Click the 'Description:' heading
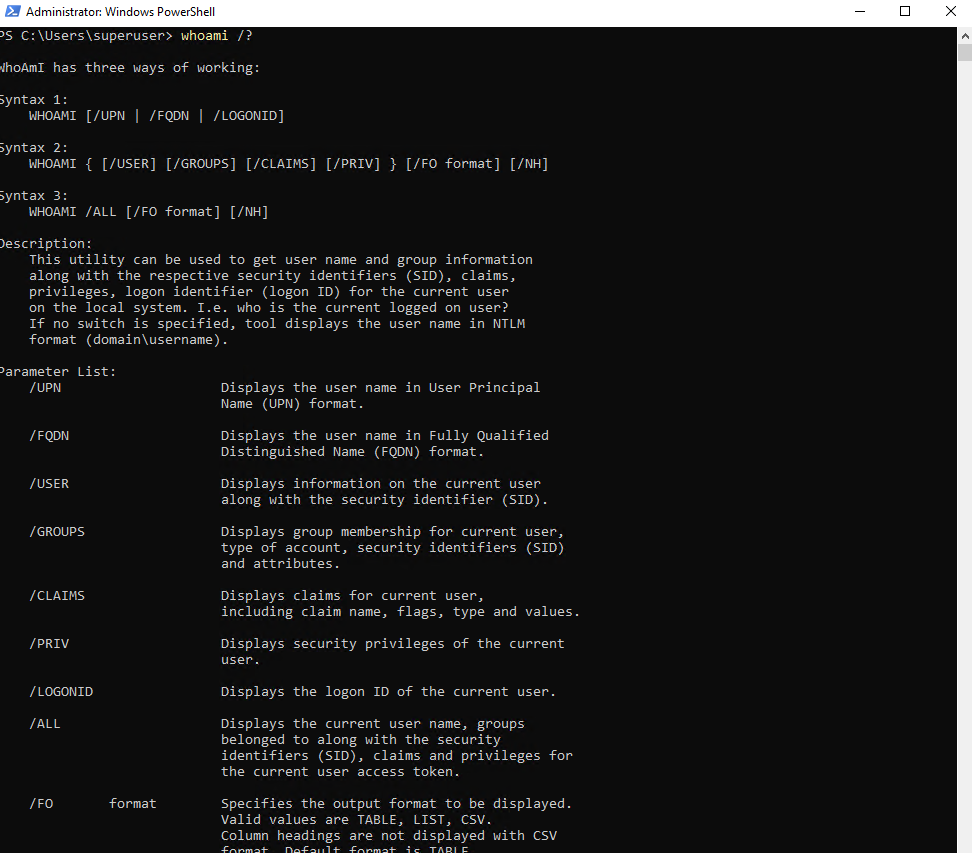 pos(45,244)
